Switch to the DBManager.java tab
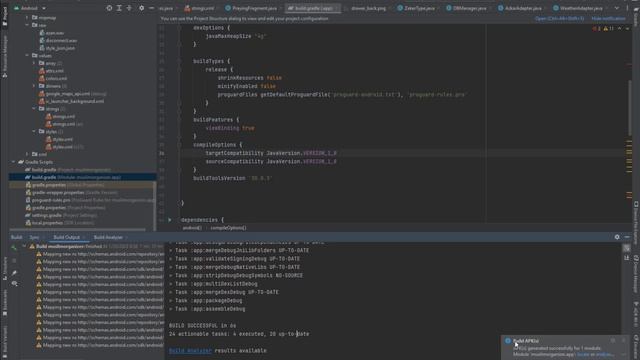 tap(469, 8)
